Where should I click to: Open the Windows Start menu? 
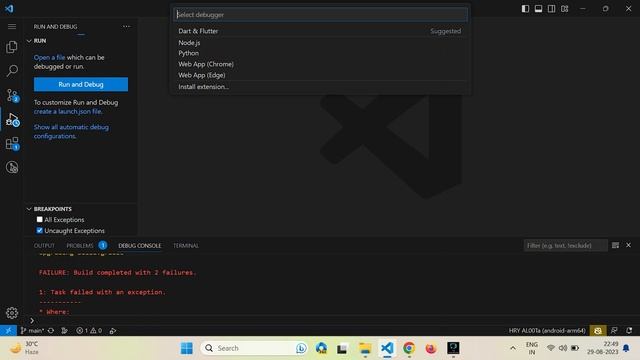pyautogui.click(x=187, y=348)
